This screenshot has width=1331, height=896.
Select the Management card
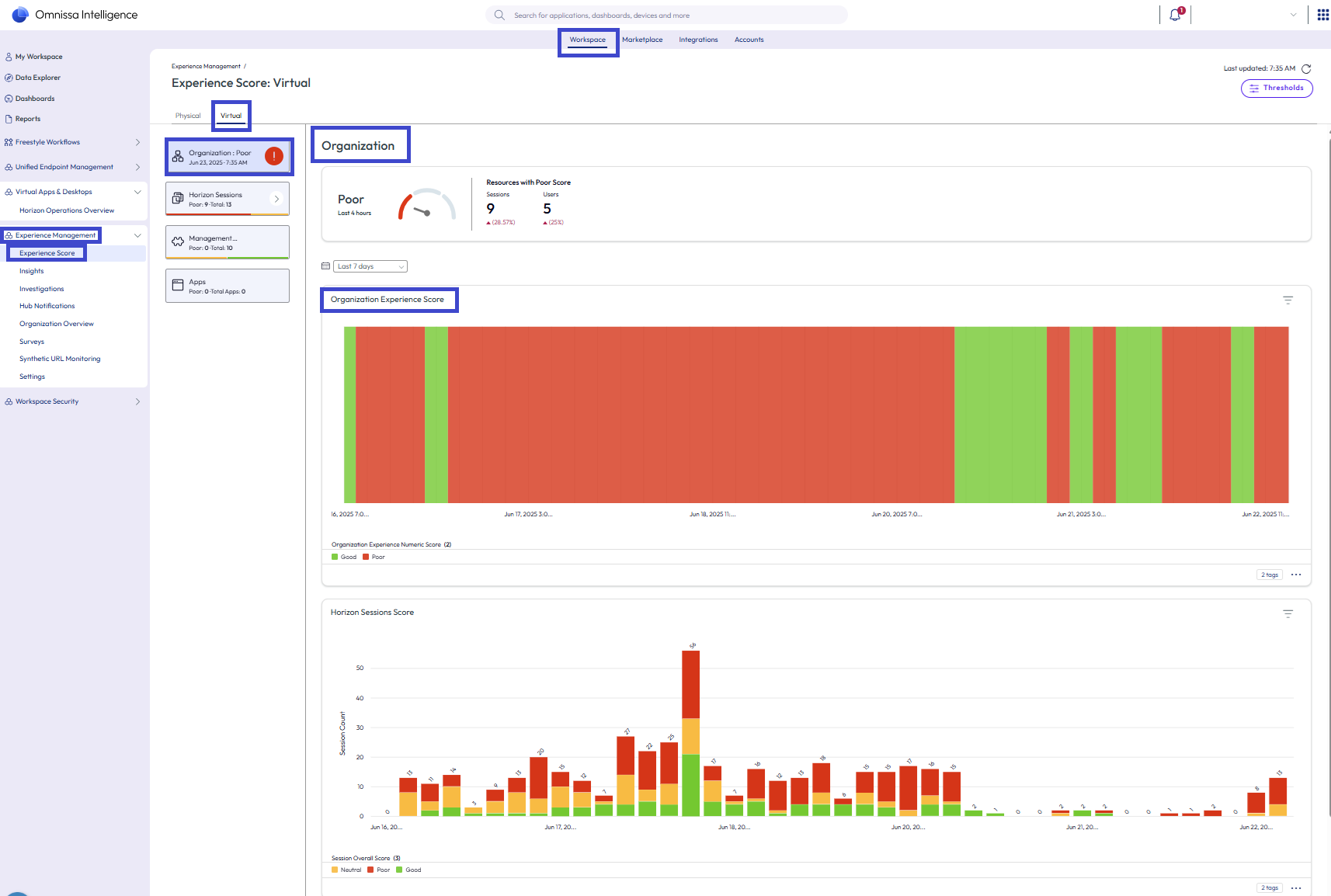228,242
